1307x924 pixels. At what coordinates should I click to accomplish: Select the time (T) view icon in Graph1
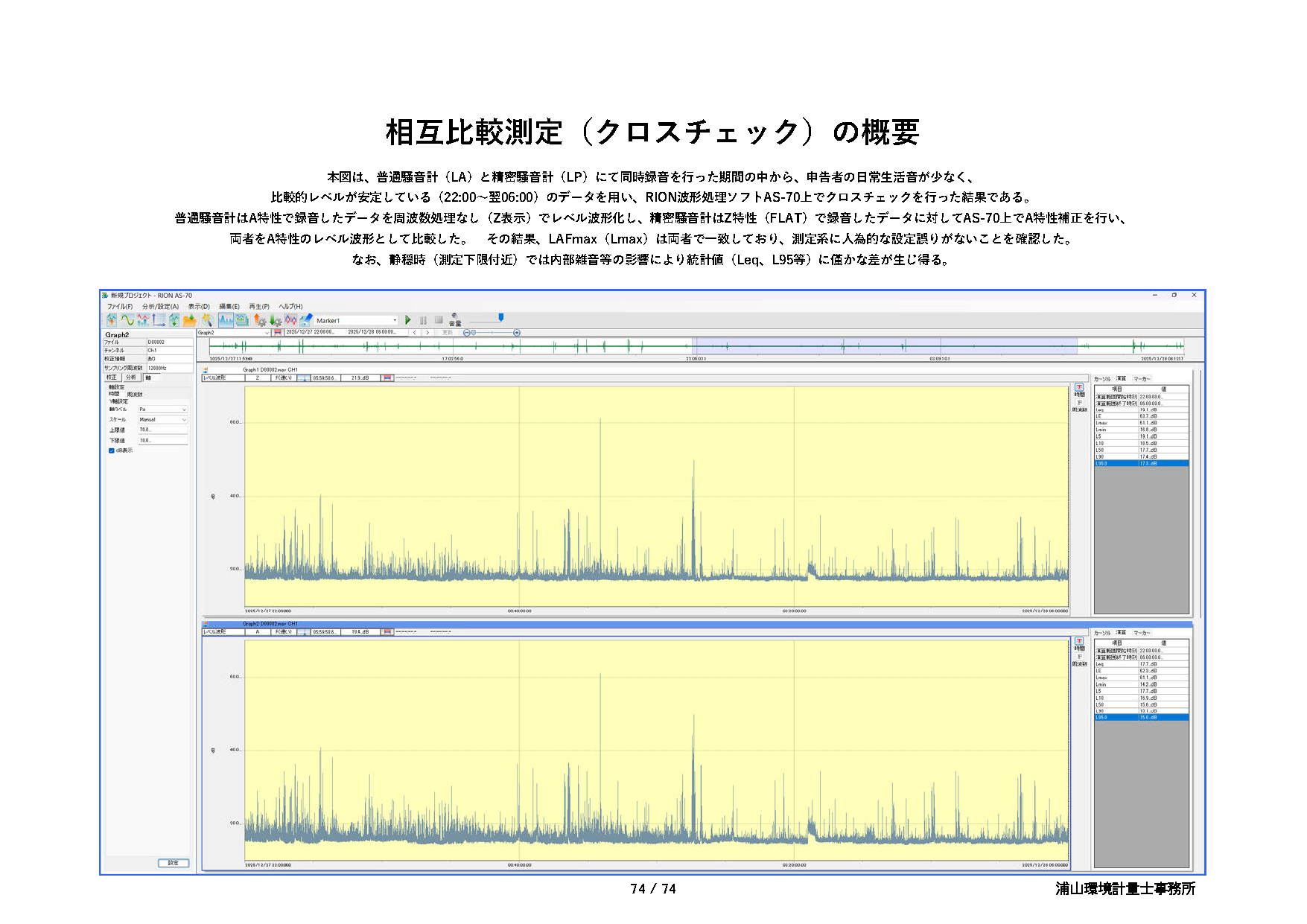coord(1079,387)
